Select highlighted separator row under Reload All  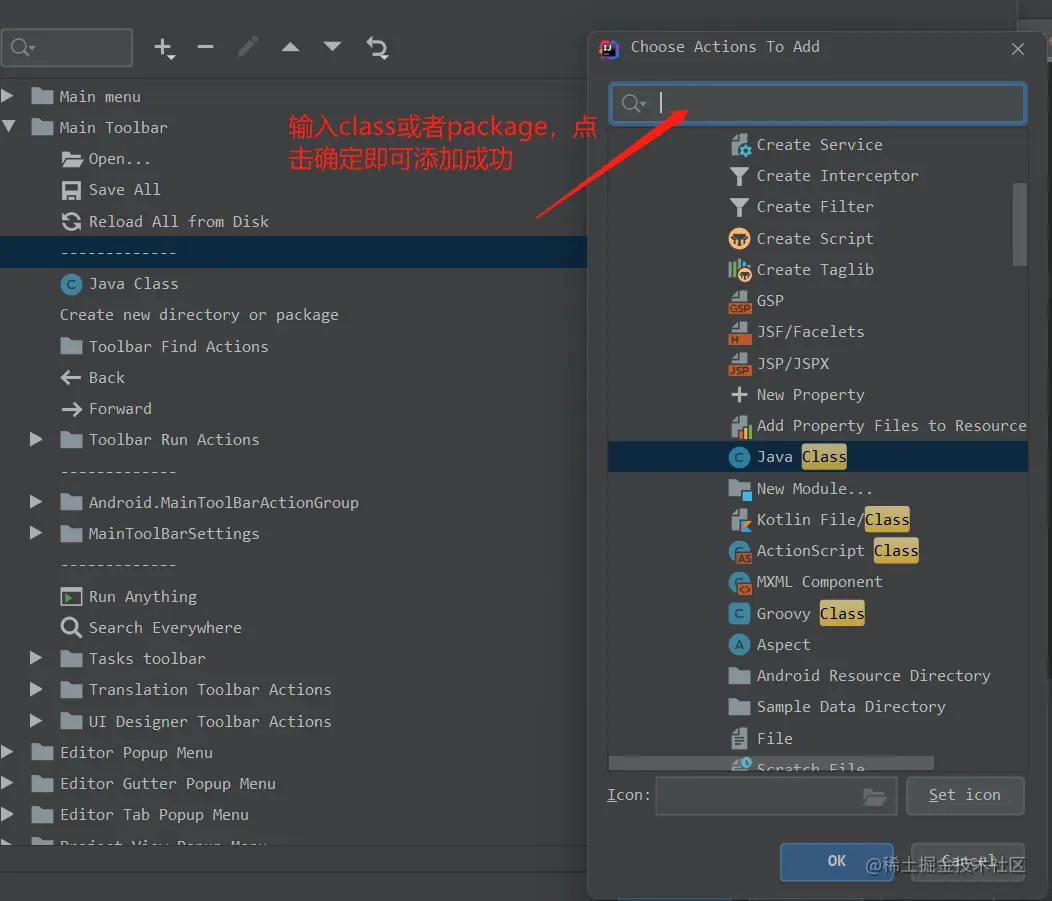tap(293, 252)
